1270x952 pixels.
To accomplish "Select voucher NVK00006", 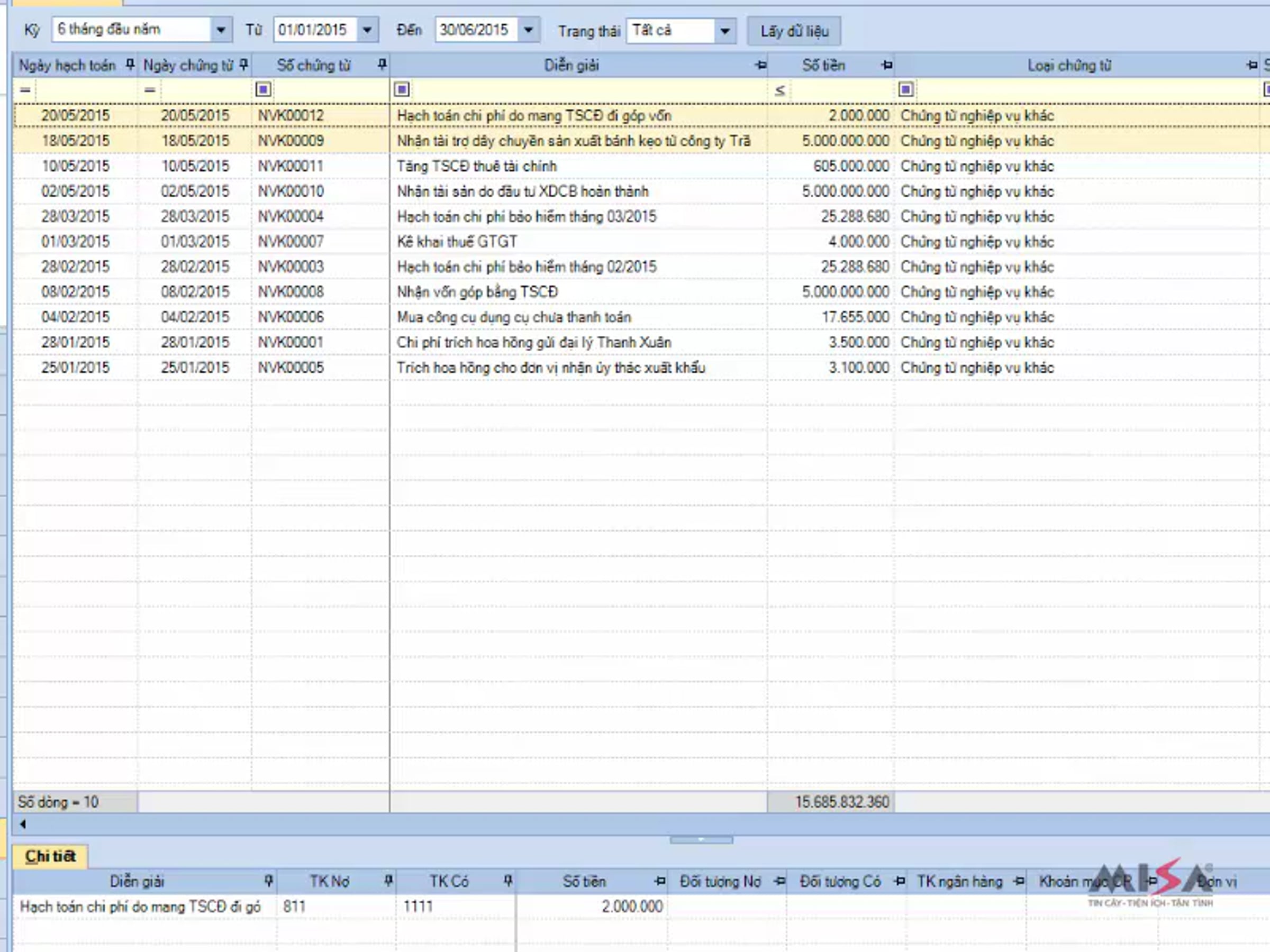I will click(x=291, y=317).
